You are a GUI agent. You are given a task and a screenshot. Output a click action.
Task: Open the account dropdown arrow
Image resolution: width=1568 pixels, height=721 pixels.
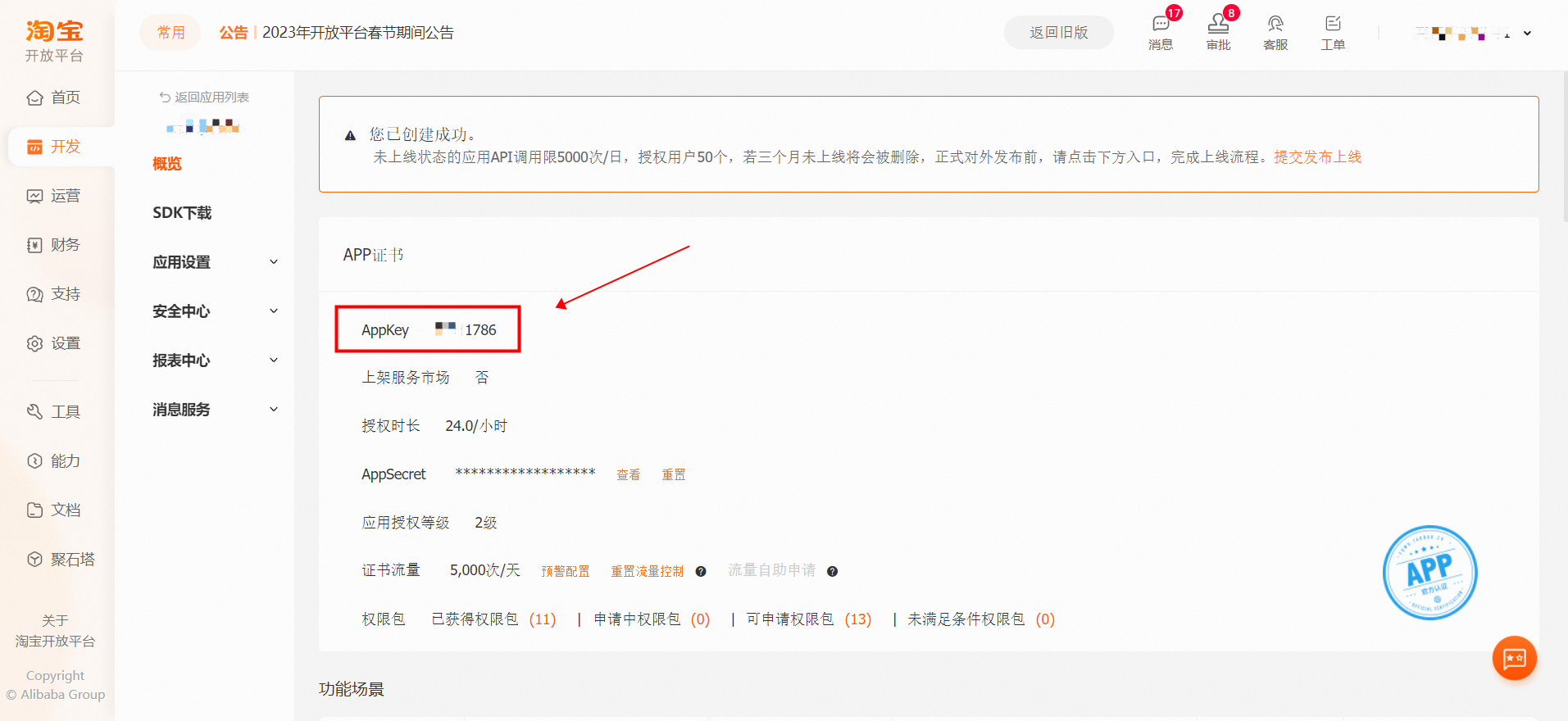pos(1528,34)
